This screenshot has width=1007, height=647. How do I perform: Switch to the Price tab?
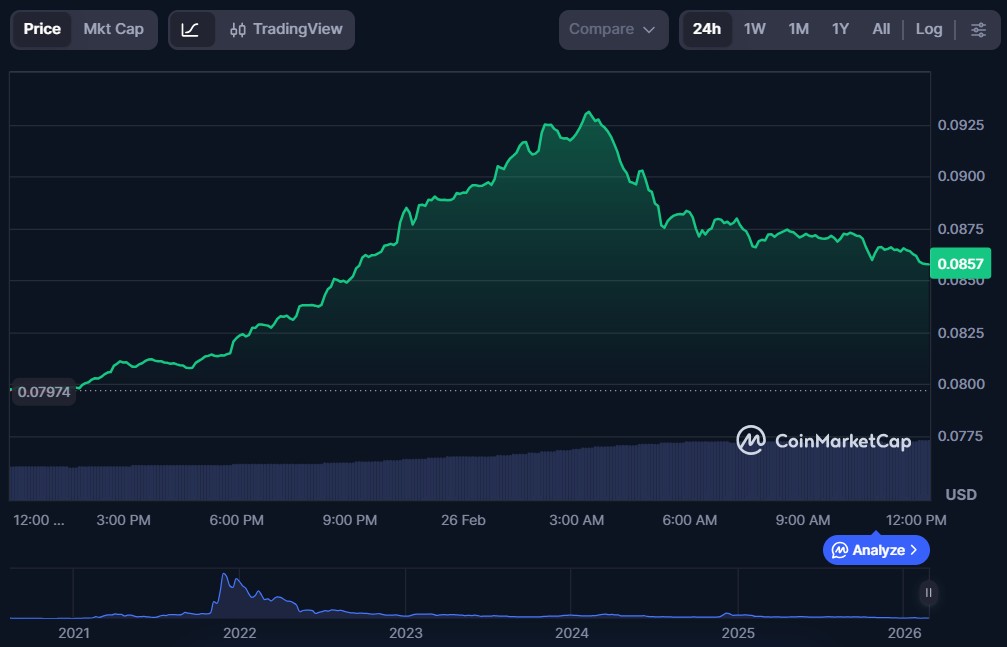point(42,29)
